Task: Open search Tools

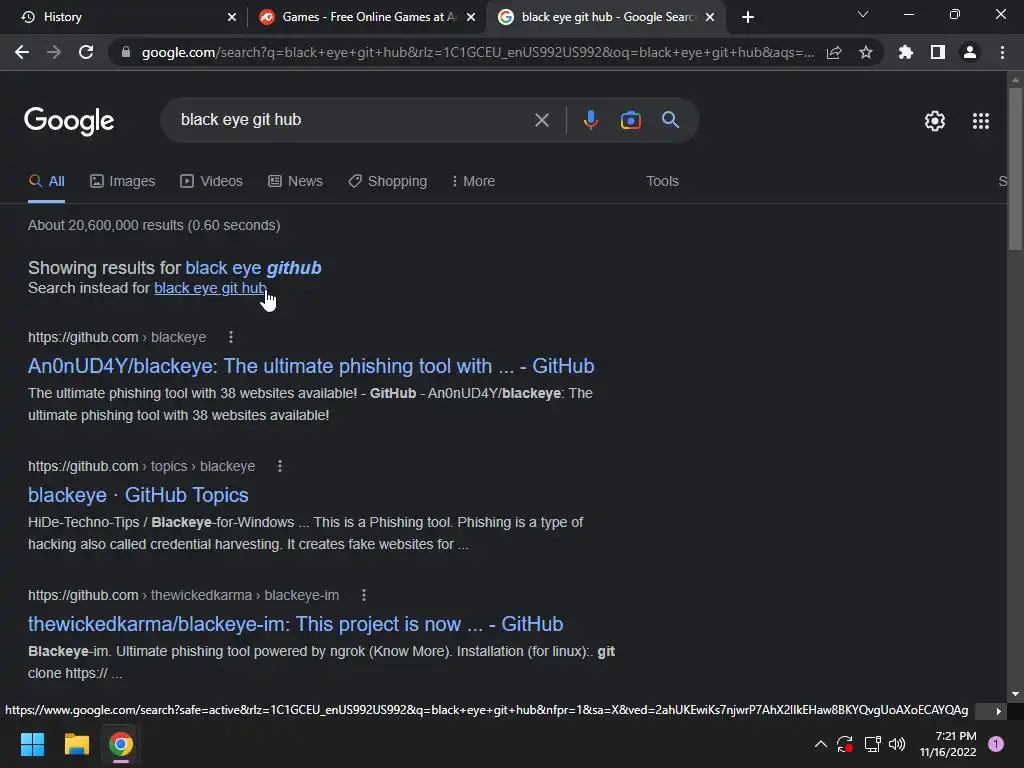Action: (662, 181)
